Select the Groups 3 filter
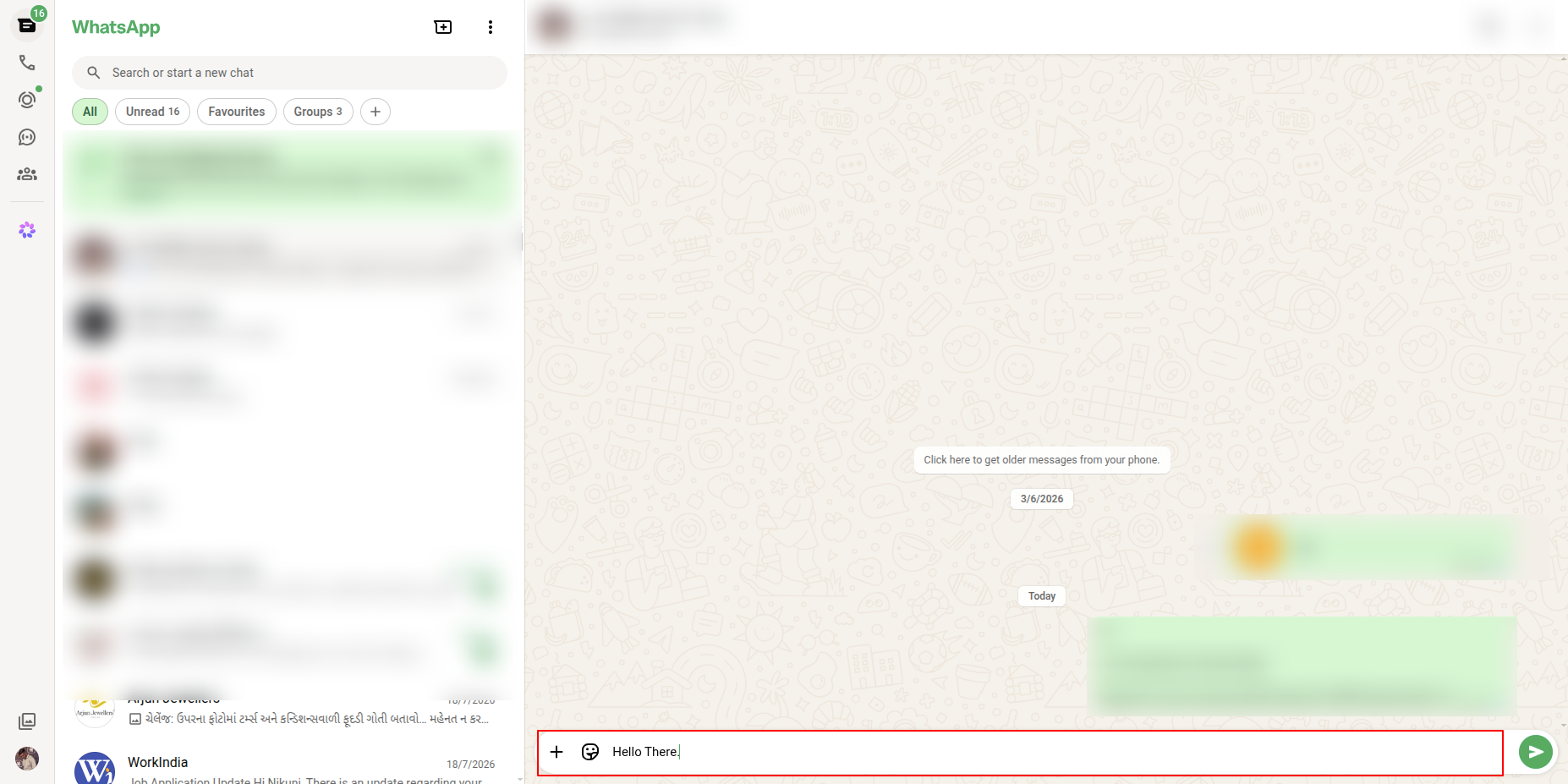This screenshot has width=1568, height=784. click(x=318, y=112)
